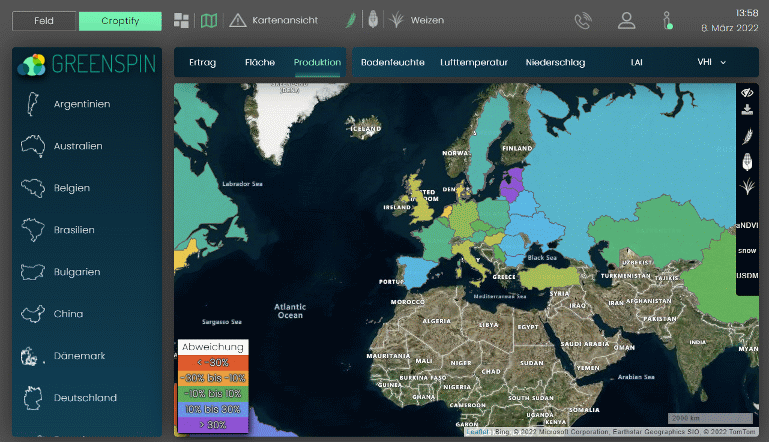Click the folded map icon in top bar
Screen dimensions: 769x442
[208, 20]
